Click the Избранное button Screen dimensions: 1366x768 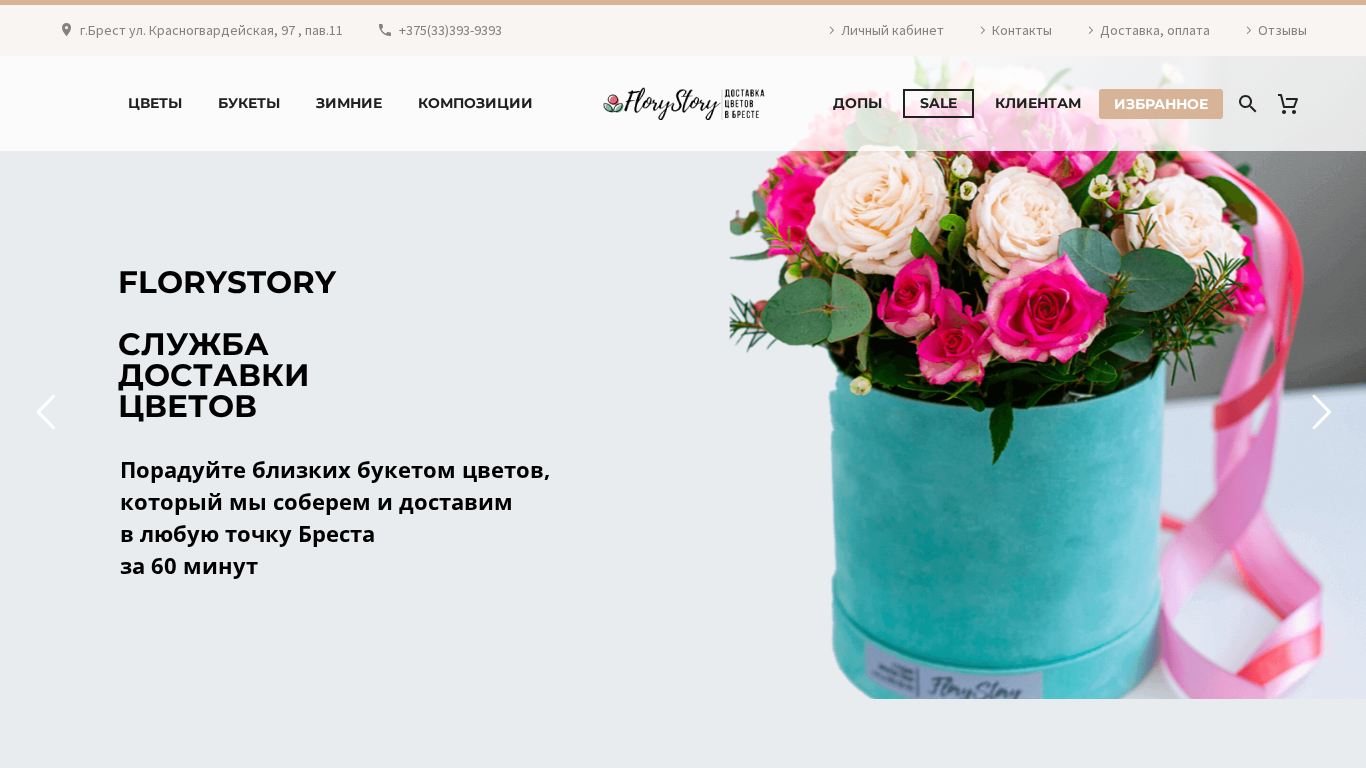pyautogui.click(x=1161, y=104)
